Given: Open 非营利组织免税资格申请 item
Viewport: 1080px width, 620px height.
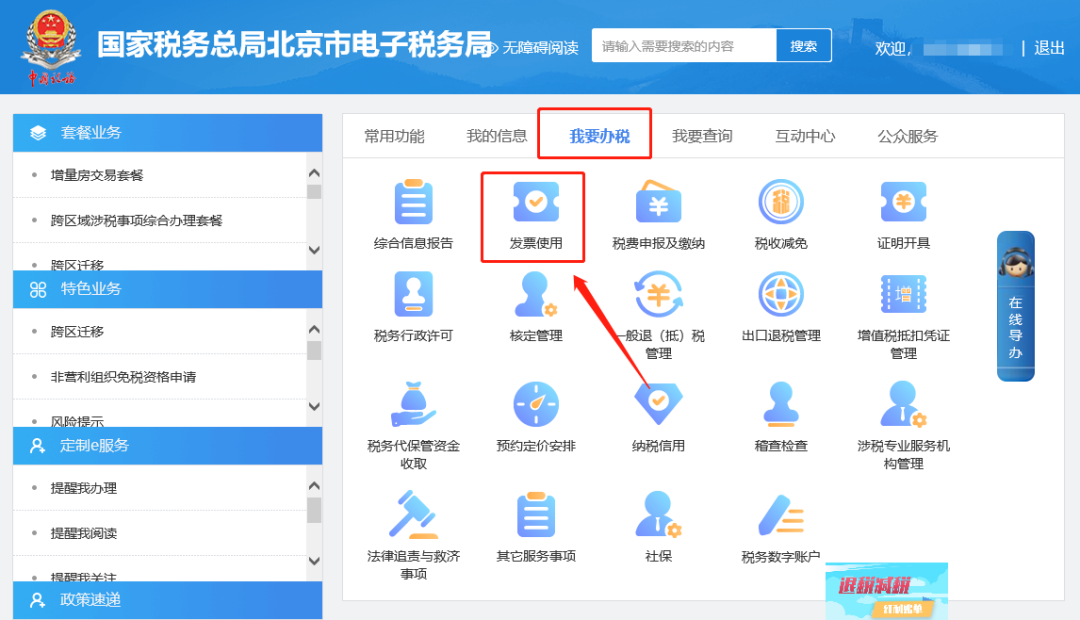Looking at the screenshot, I should 123,377.
